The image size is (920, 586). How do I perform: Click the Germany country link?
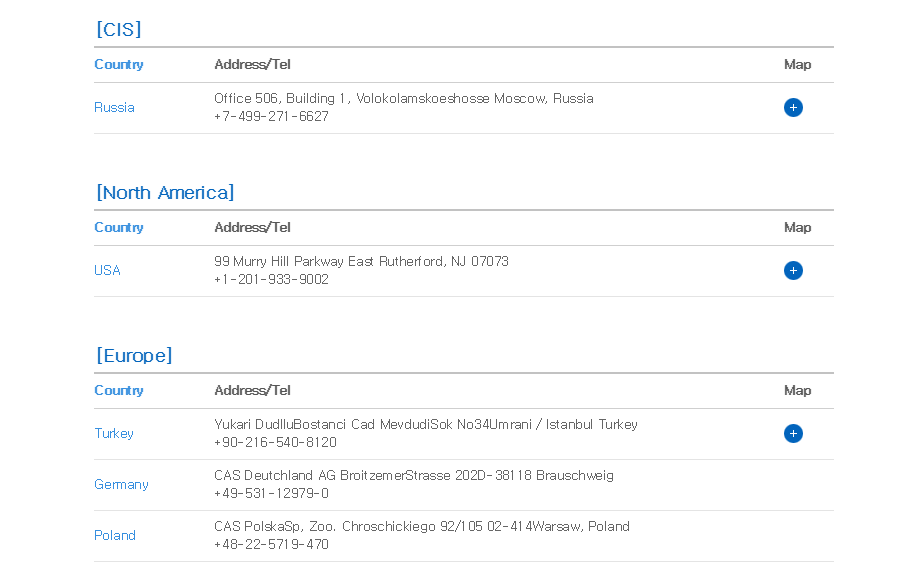tap(121, 485)
